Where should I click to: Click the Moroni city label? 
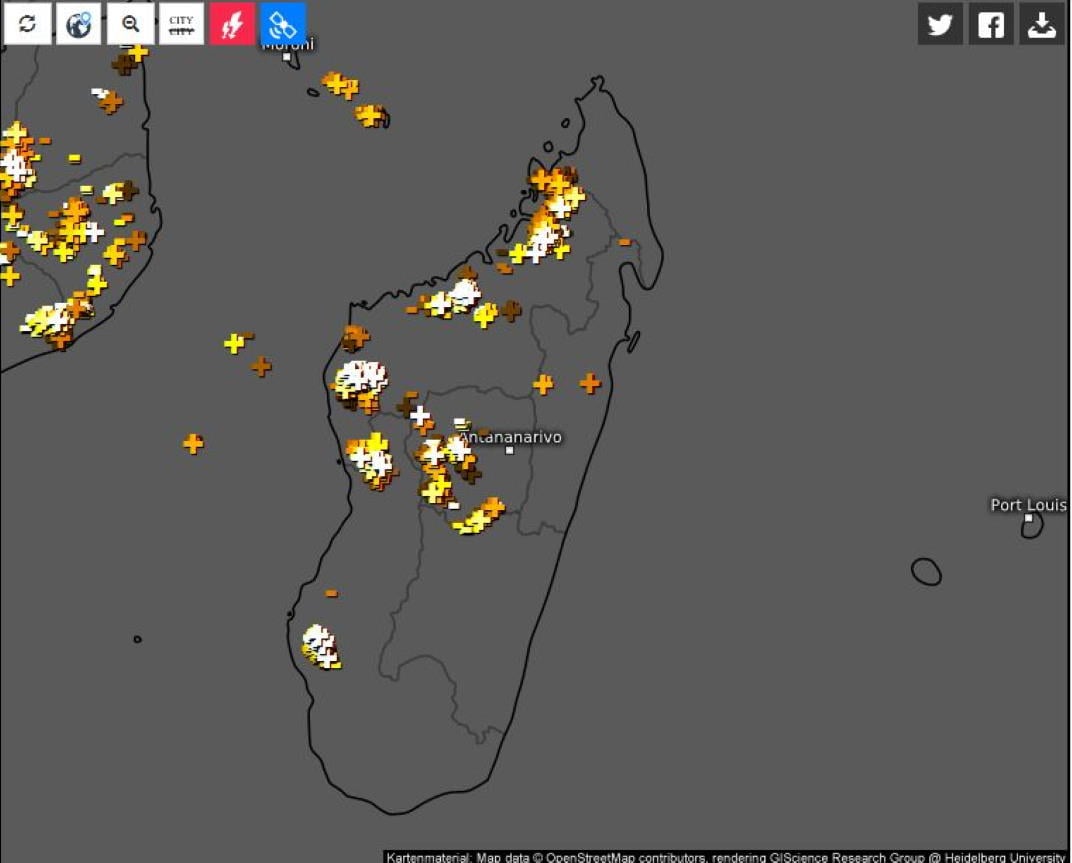[288, 45]
